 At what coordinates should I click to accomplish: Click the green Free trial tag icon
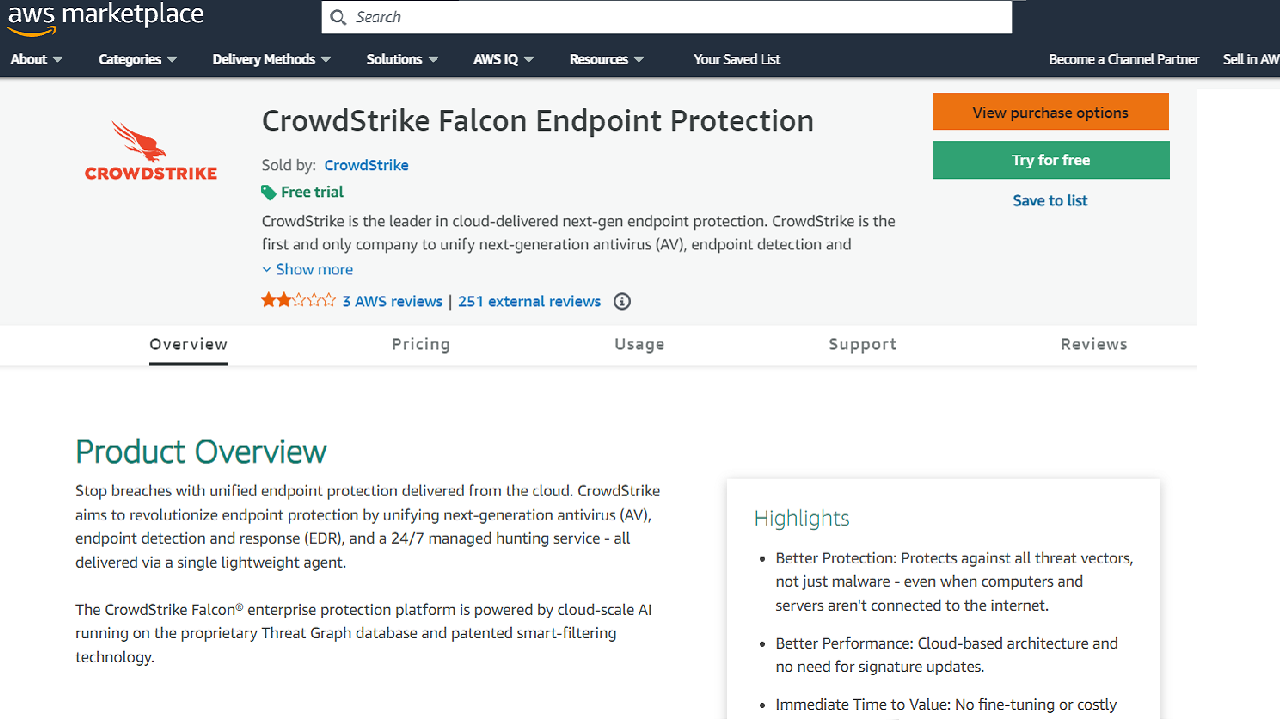pyautogui.click(x=270, y=192)
